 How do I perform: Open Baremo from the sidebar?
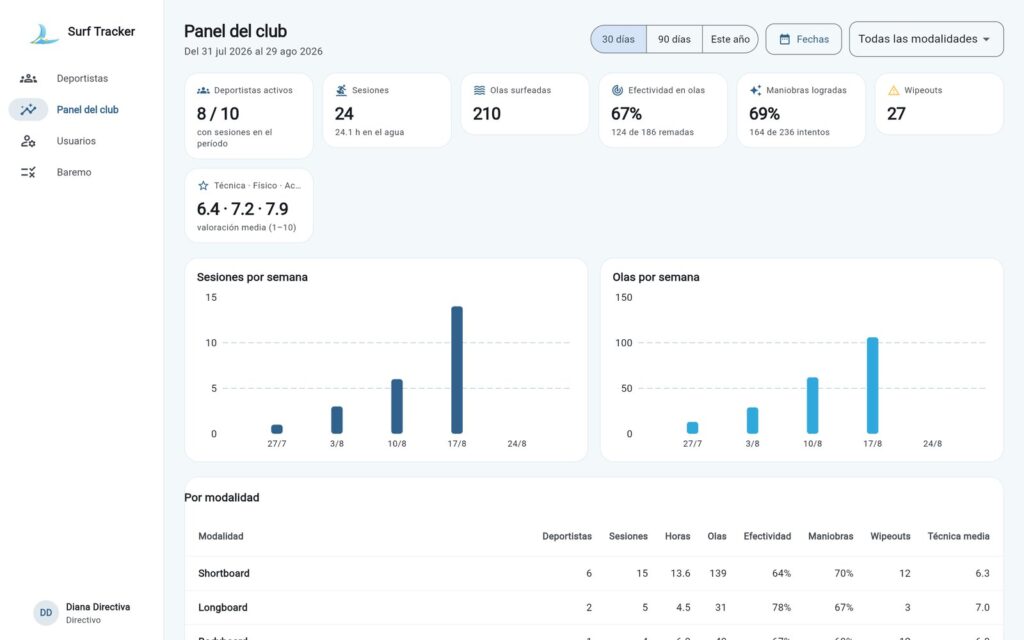pyautogui.click(x=82, y=172)
